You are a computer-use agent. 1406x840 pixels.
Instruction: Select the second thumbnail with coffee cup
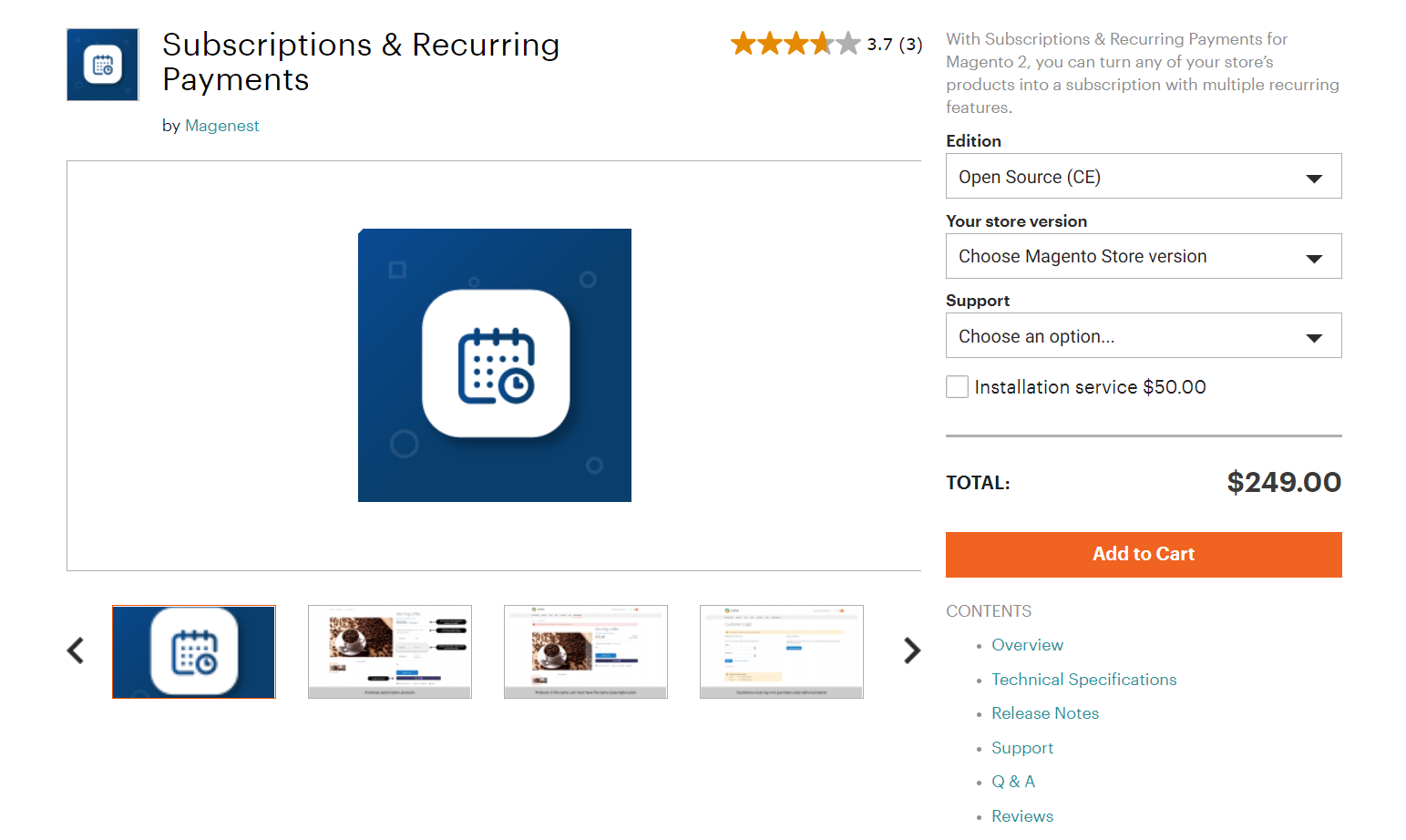coord(390,652)
